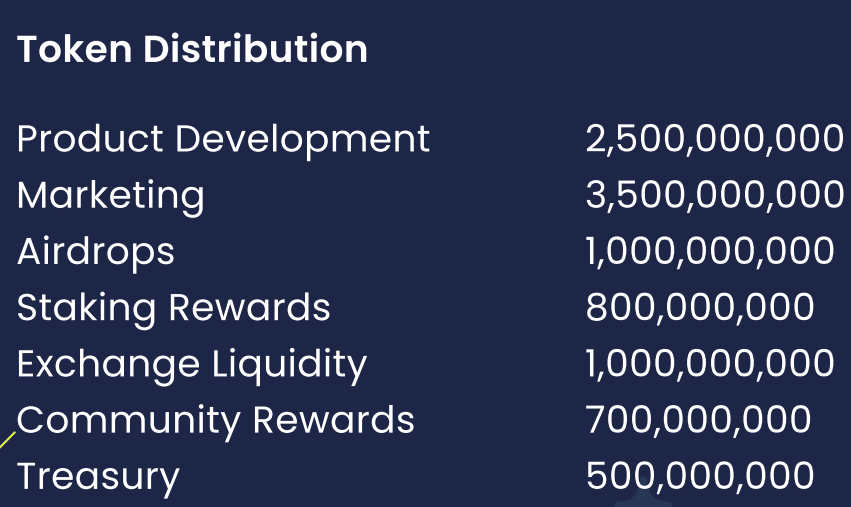Click the Token Distribution heading
The image size is (851, 507).
[x=192, y=49]
